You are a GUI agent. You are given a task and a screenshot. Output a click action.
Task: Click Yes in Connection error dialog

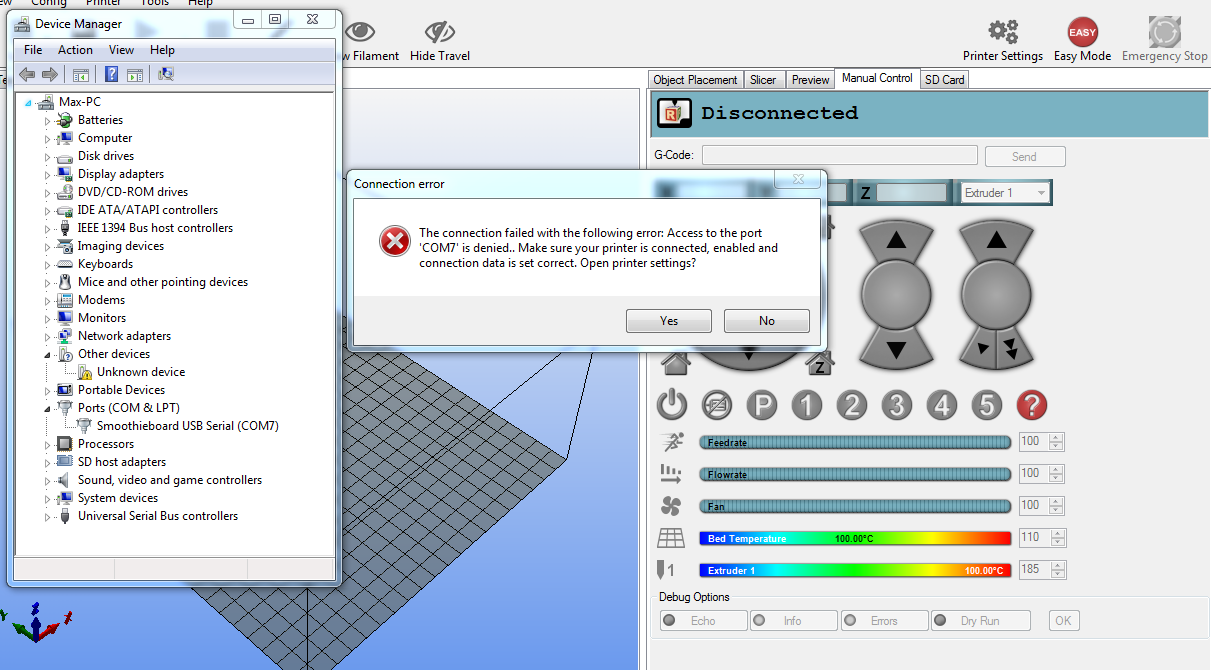point(669,321)
